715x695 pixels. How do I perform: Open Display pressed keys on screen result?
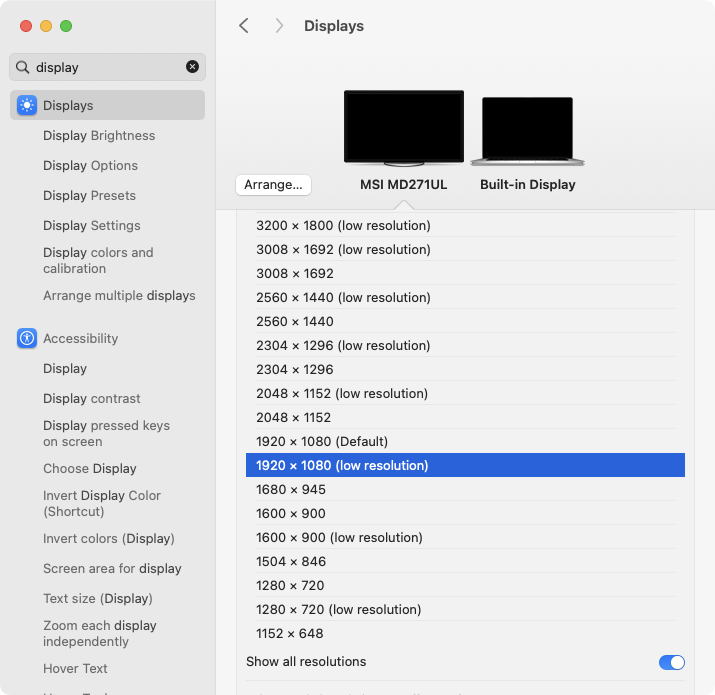point(106,433)
